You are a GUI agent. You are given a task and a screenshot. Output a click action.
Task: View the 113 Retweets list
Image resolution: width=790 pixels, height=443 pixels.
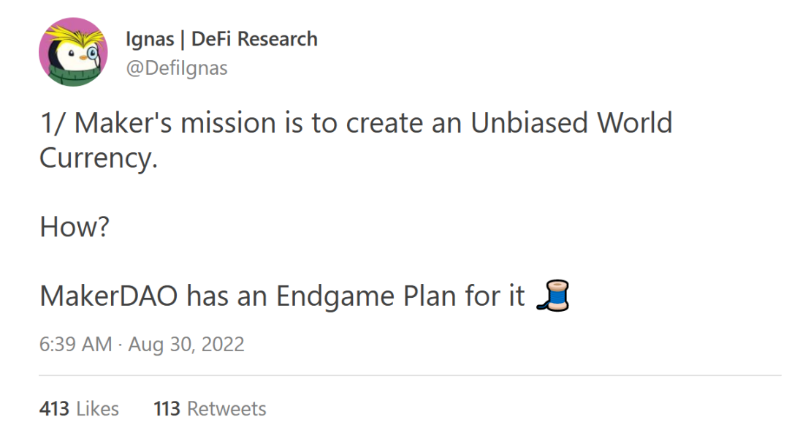(x=210, y=409)
